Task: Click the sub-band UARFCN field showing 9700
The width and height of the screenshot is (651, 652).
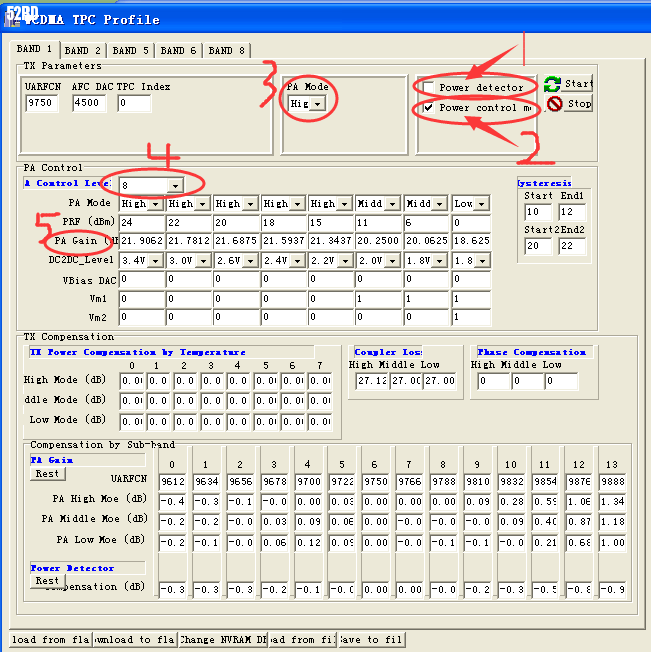Action: (x=308, y=482)
